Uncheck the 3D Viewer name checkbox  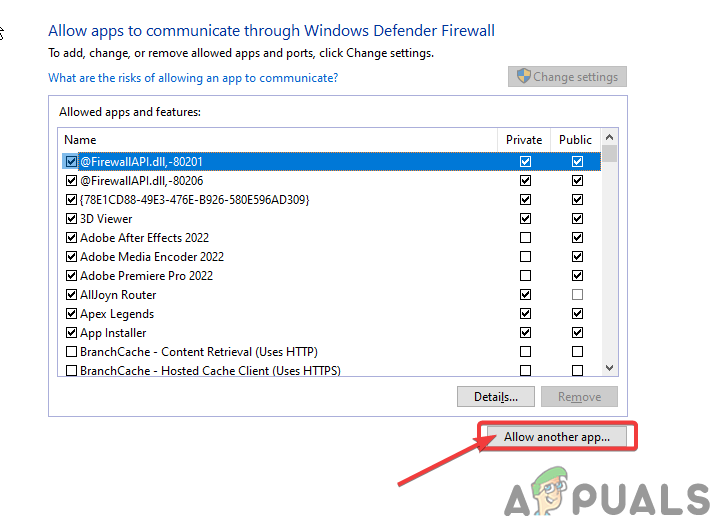pos(71,219)
